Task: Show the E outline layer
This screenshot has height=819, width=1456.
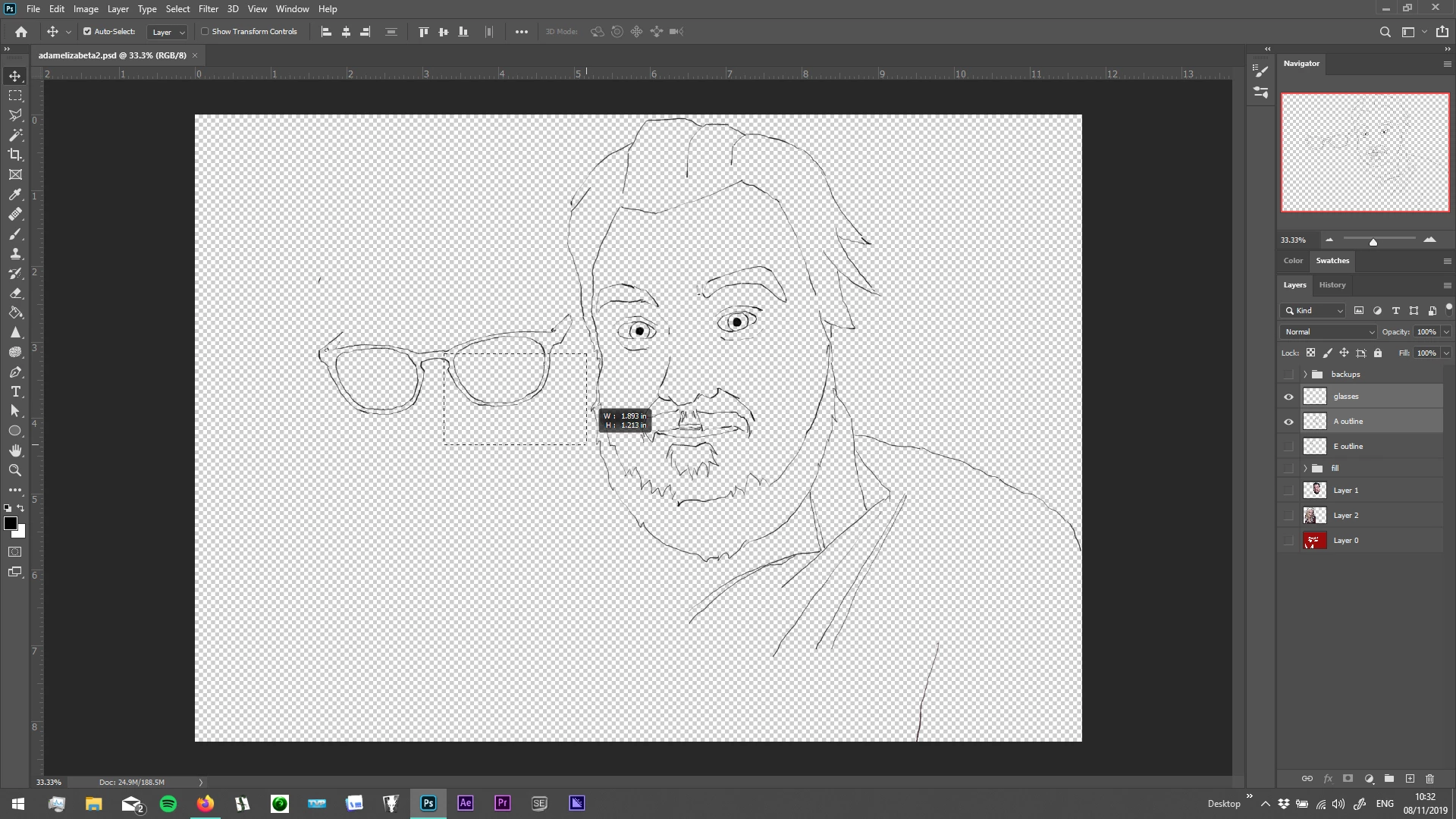Action: coord(1288,447)
